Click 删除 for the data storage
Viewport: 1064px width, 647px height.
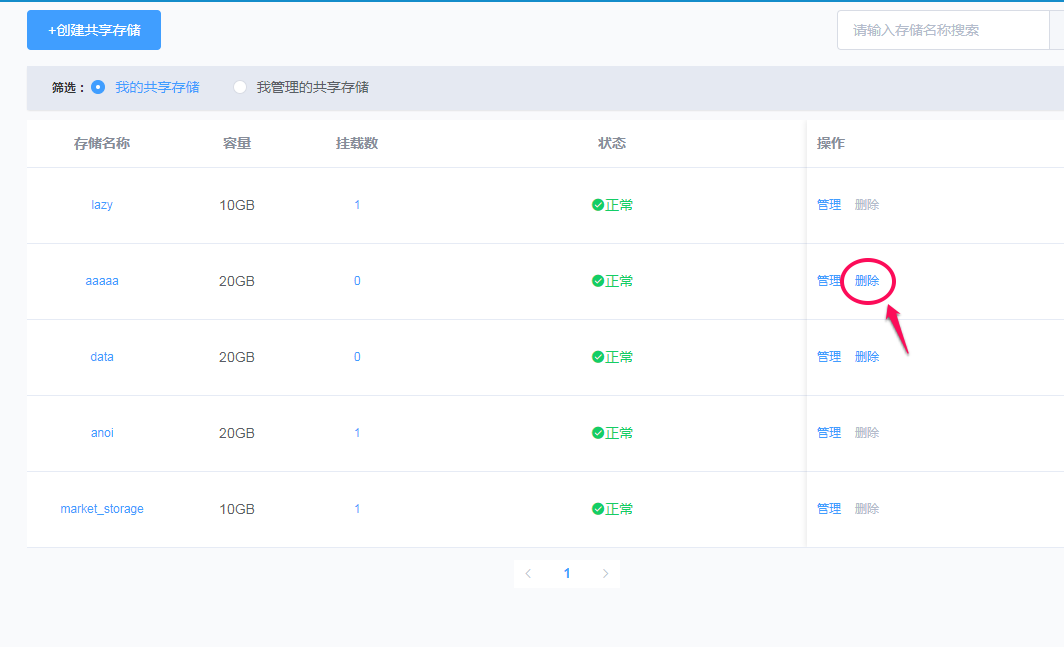click(867, 357)
